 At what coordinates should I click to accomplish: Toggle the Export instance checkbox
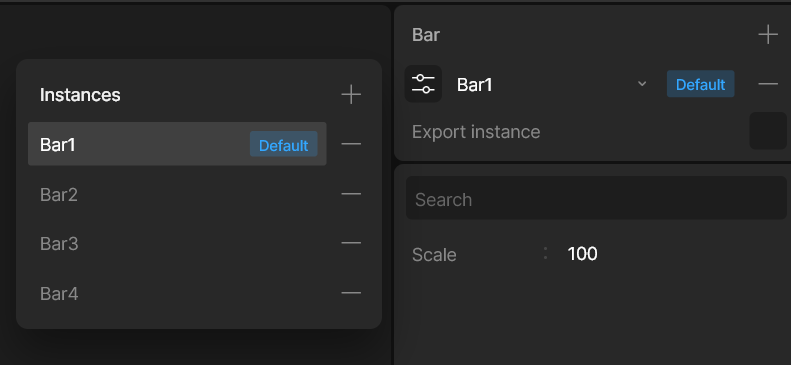[x=768, y=131]
